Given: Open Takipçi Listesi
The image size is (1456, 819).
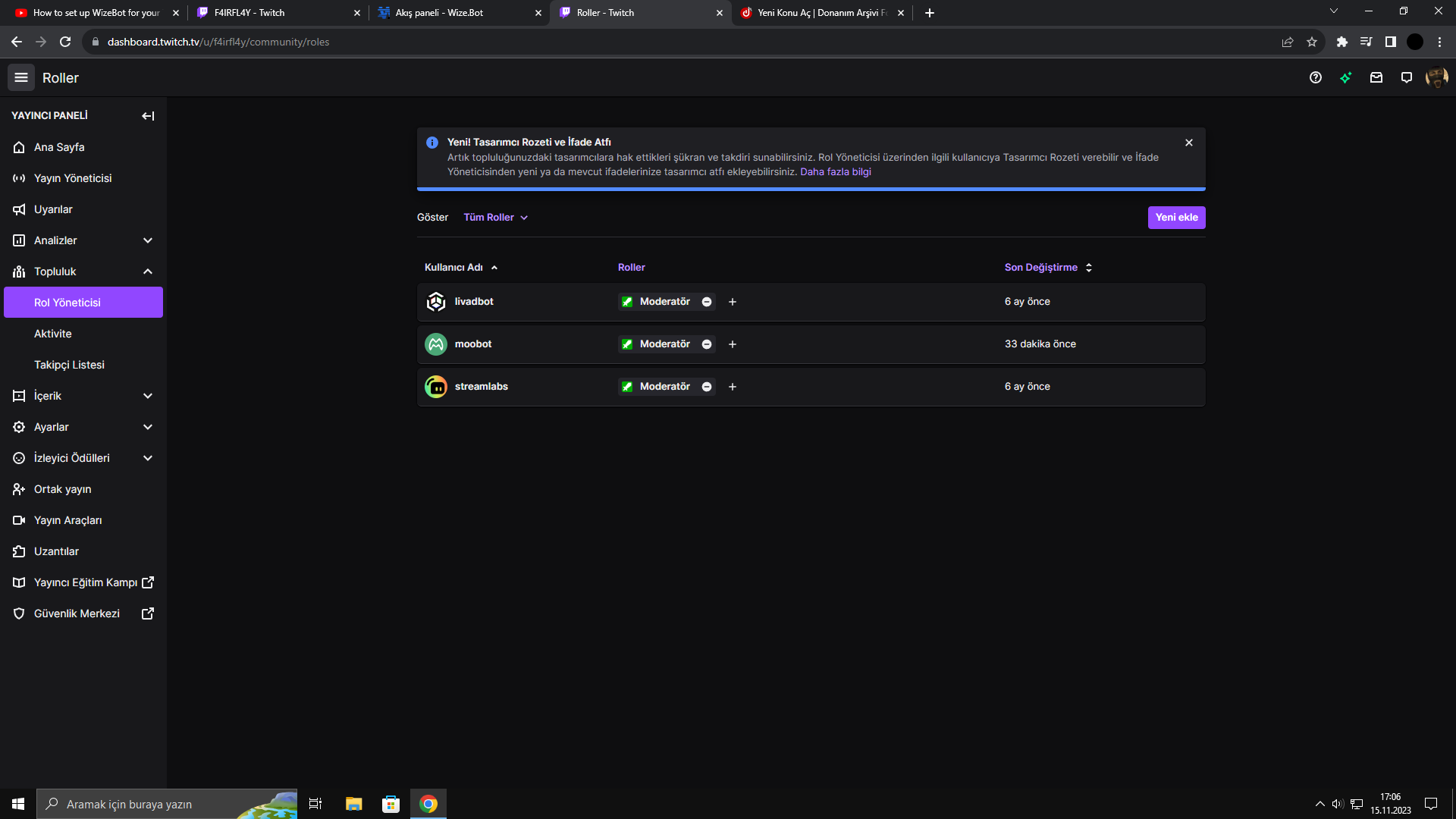Looking at the screenshot, I should [x=83, y=365].
